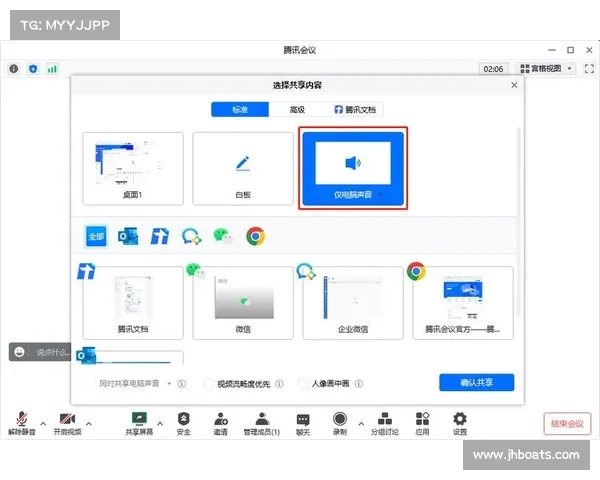Switch to 高级 tab
The height and width of the screenshot is (480, 600).
[297, 109]
